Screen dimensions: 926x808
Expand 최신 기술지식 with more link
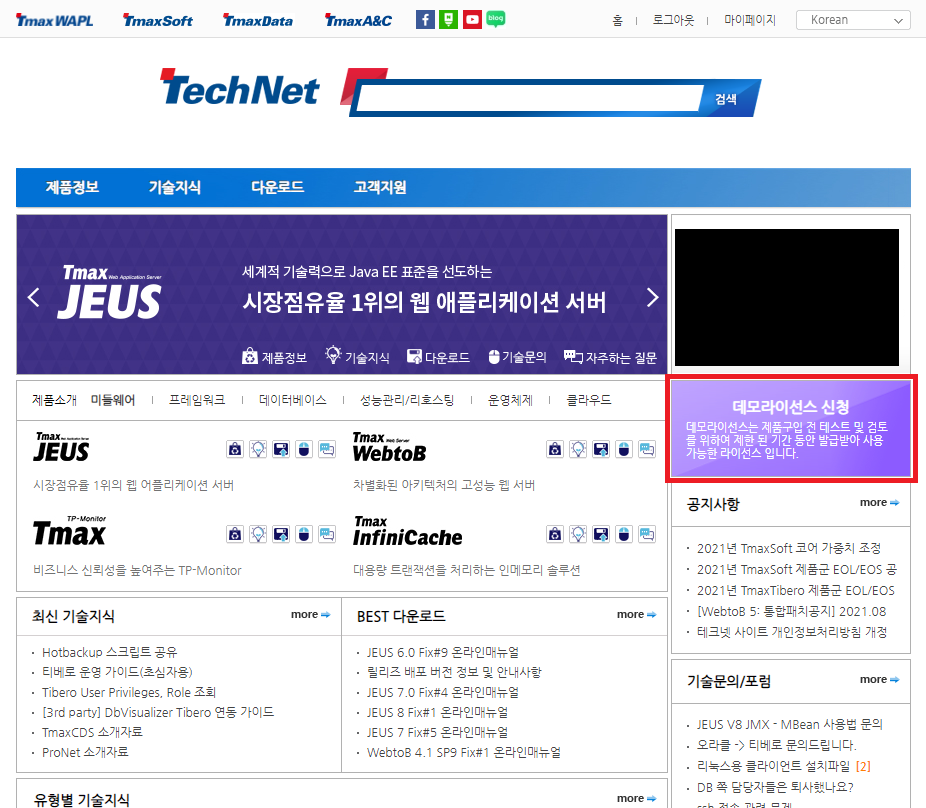coord(311,615)
